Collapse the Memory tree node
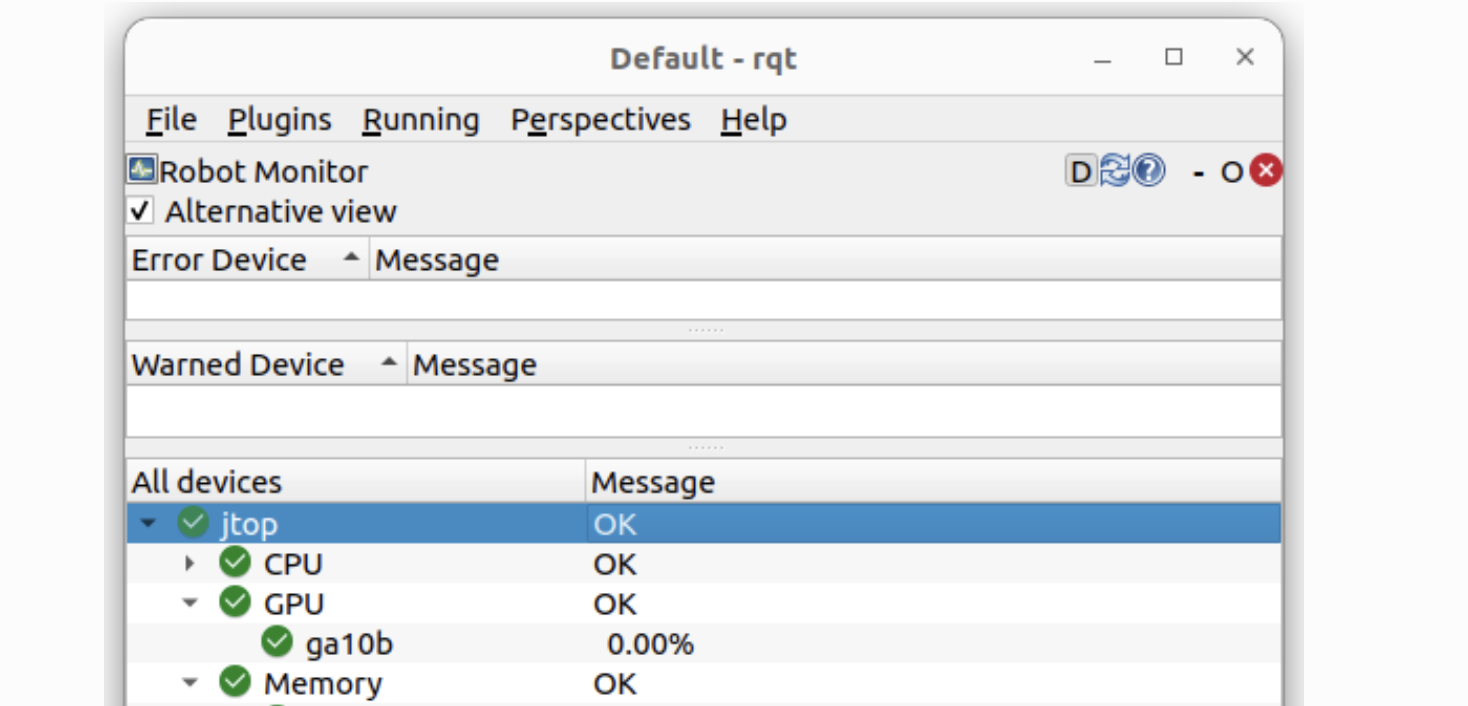 coord(190,684)
